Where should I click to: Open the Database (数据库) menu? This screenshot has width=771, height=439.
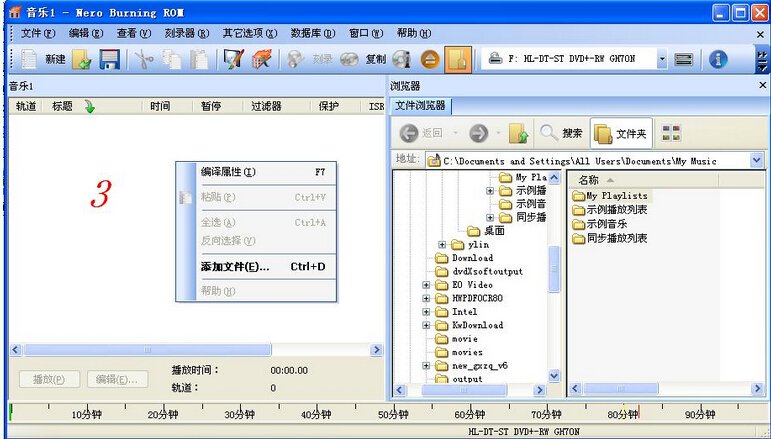coord(312,33)
